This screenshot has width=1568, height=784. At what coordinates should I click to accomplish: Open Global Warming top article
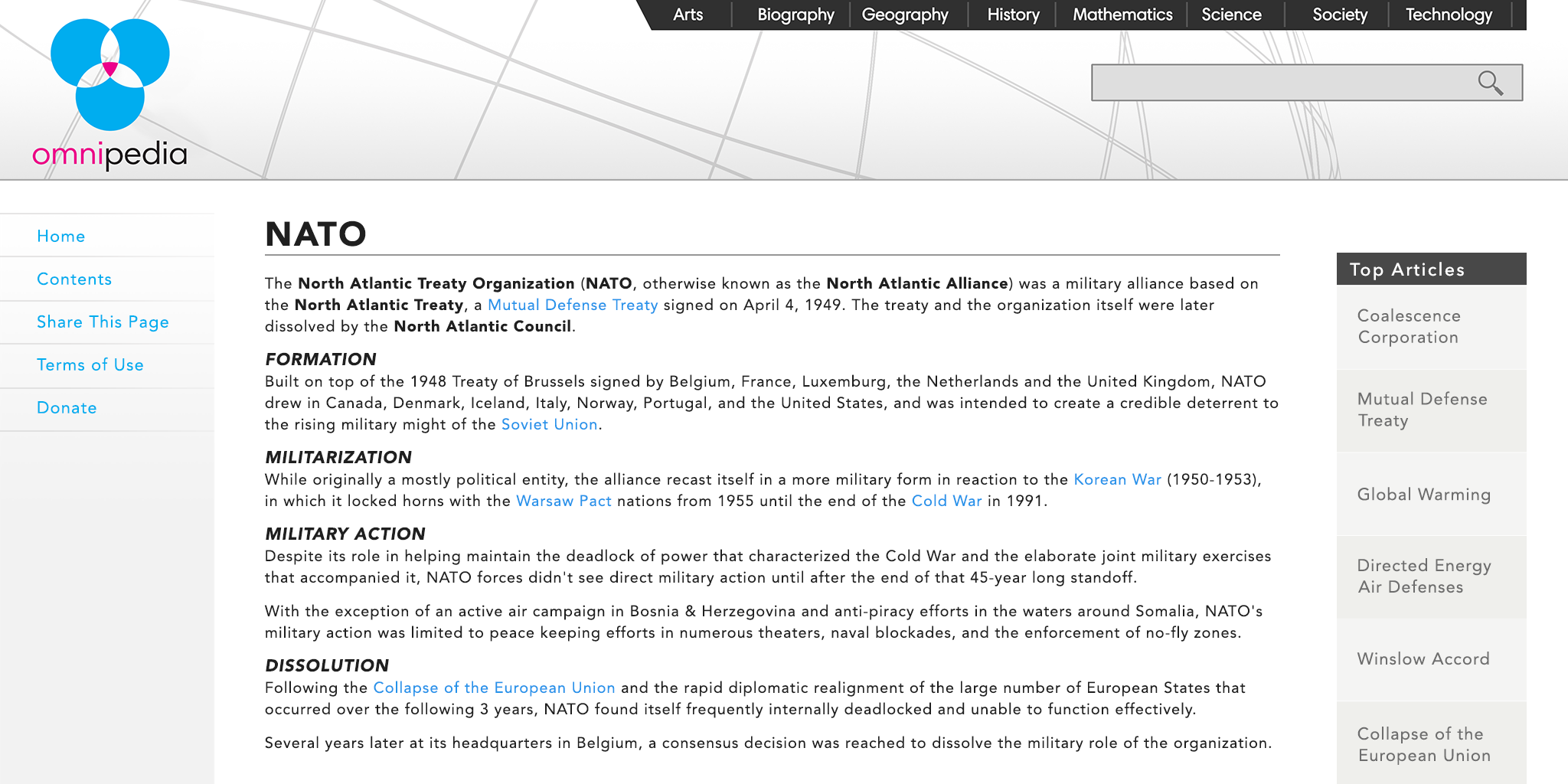[1432, 494]
